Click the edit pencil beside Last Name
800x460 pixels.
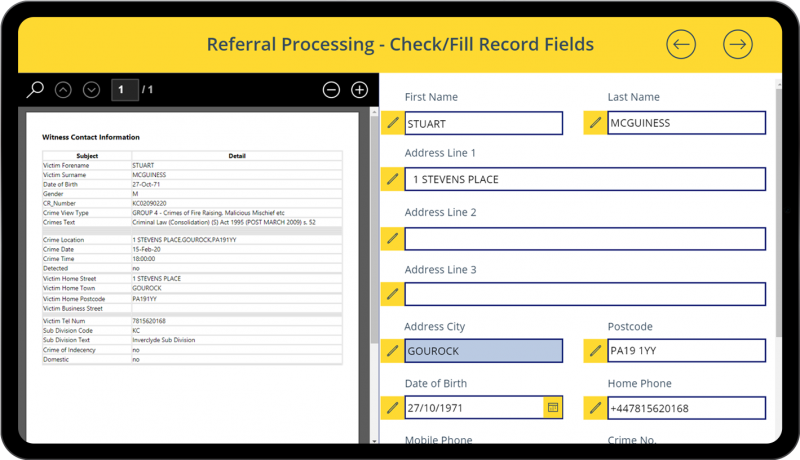595,123
